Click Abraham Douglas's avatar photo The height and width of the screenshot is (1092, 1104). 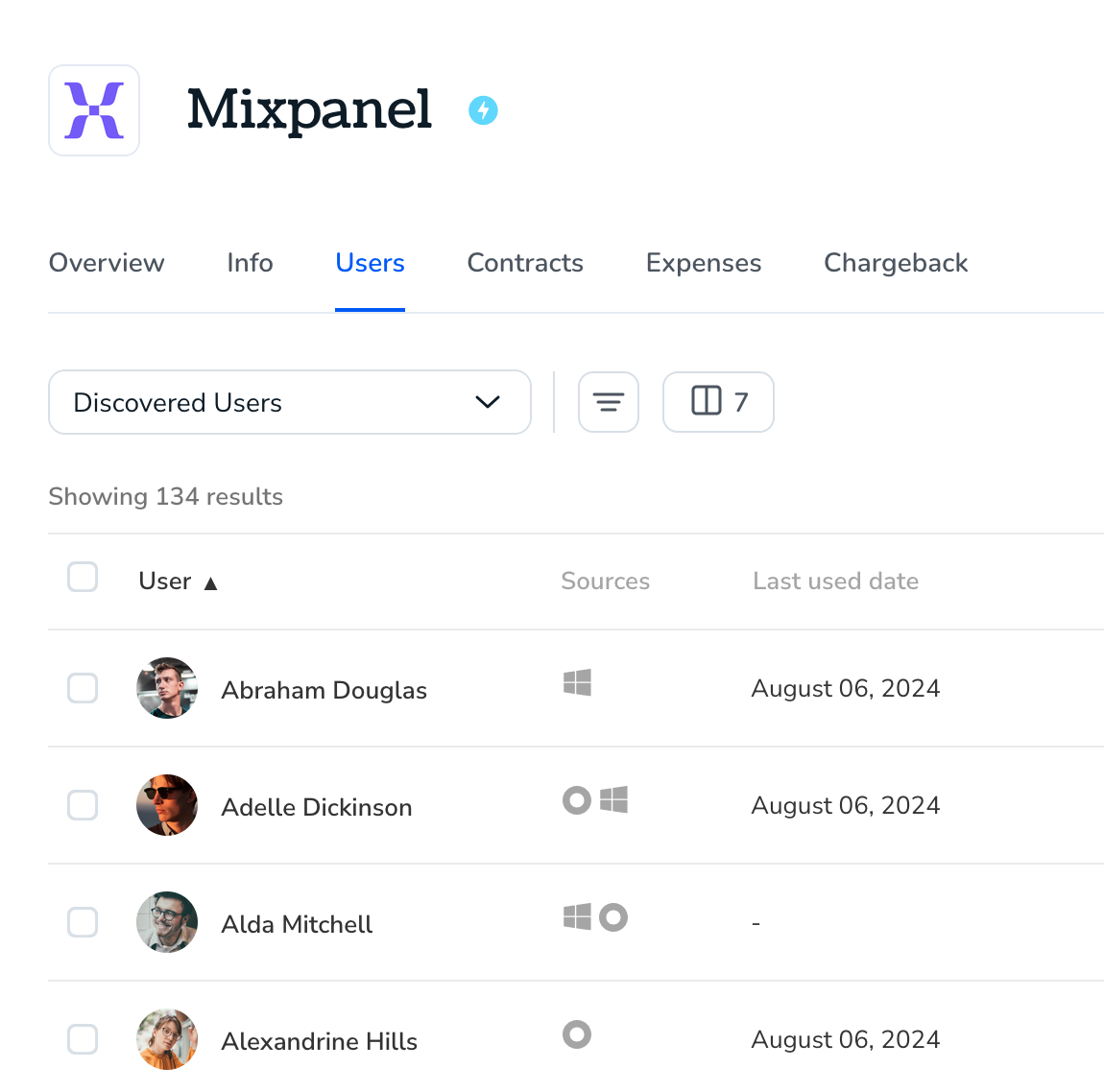(167, 688)
